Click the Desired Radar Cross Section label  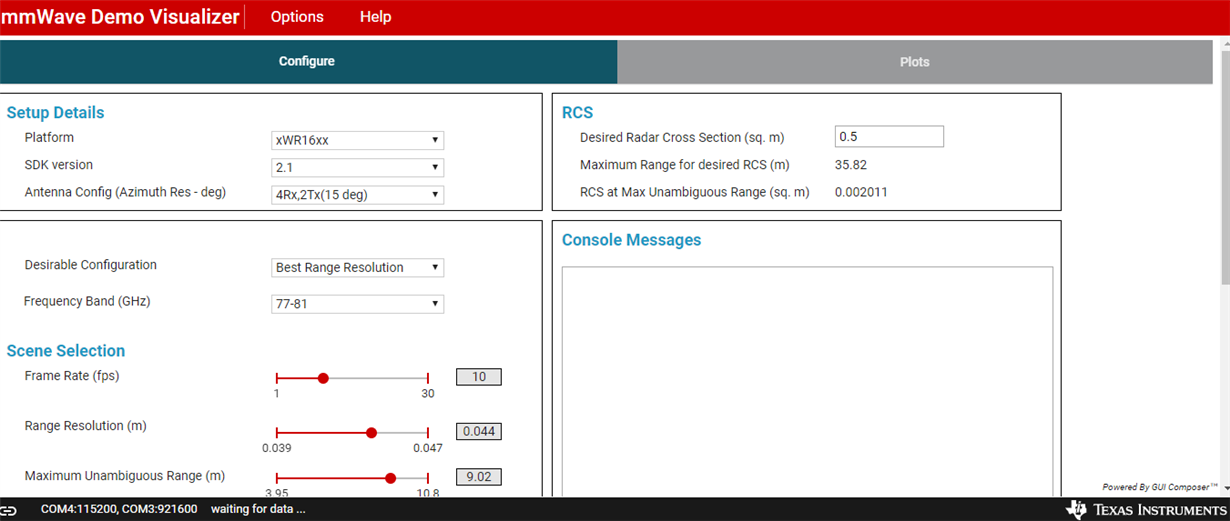pos(682,138)
